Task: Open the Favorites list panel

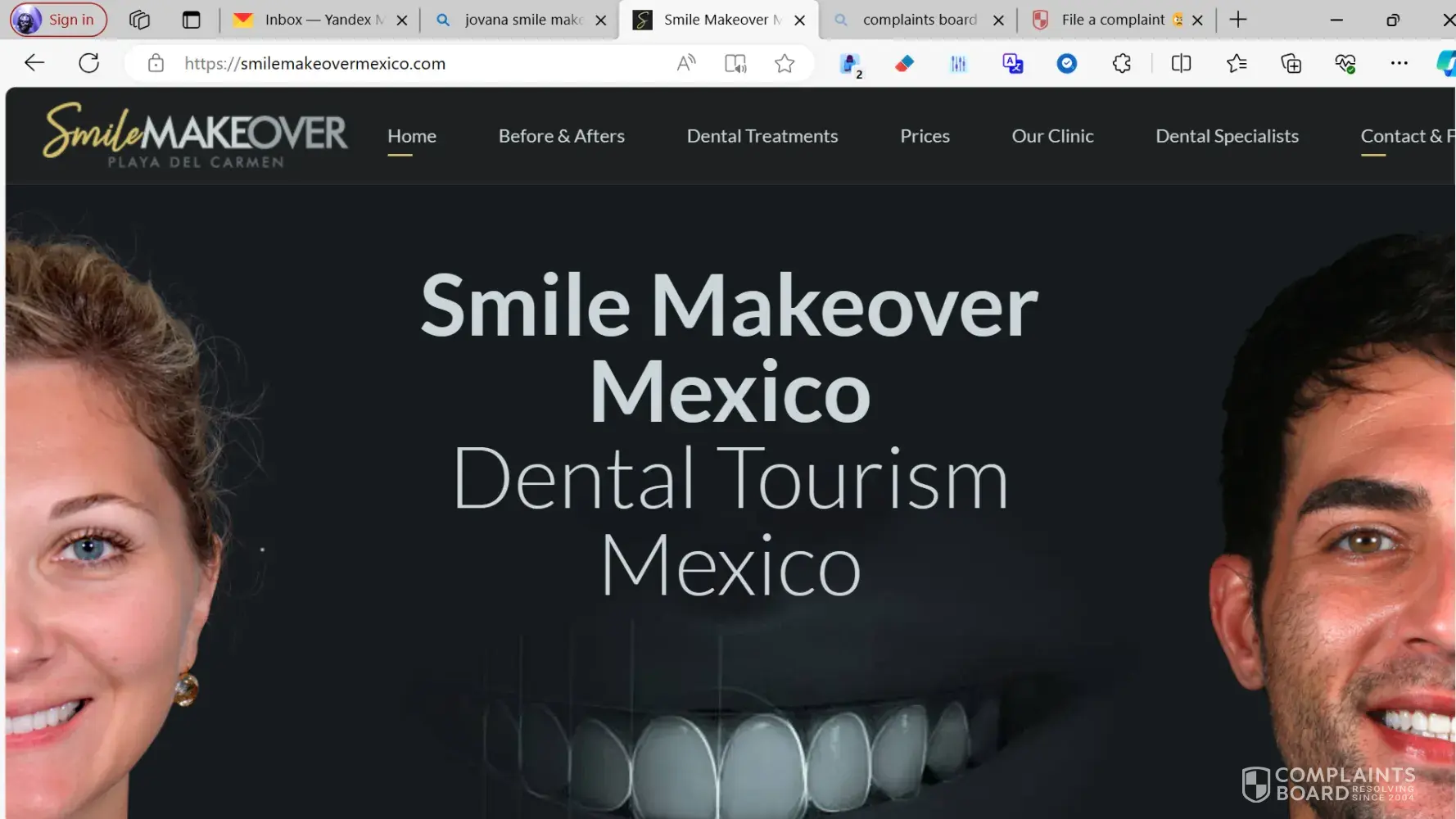Action: [1237, 63]
